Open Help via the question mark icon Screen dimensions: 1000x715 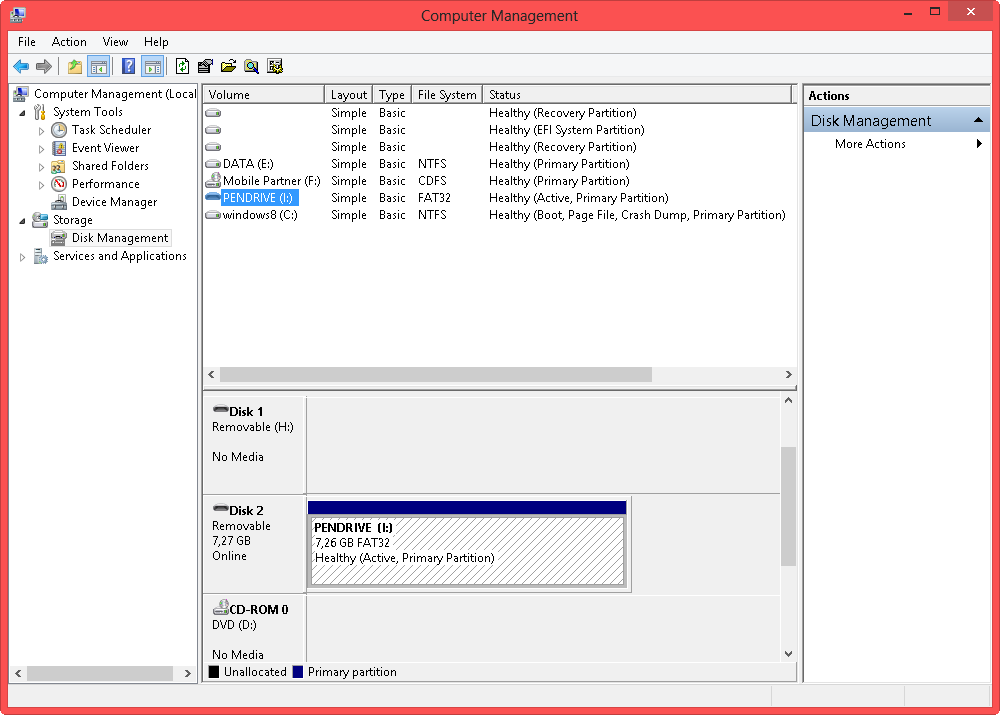tap(128, 66)
